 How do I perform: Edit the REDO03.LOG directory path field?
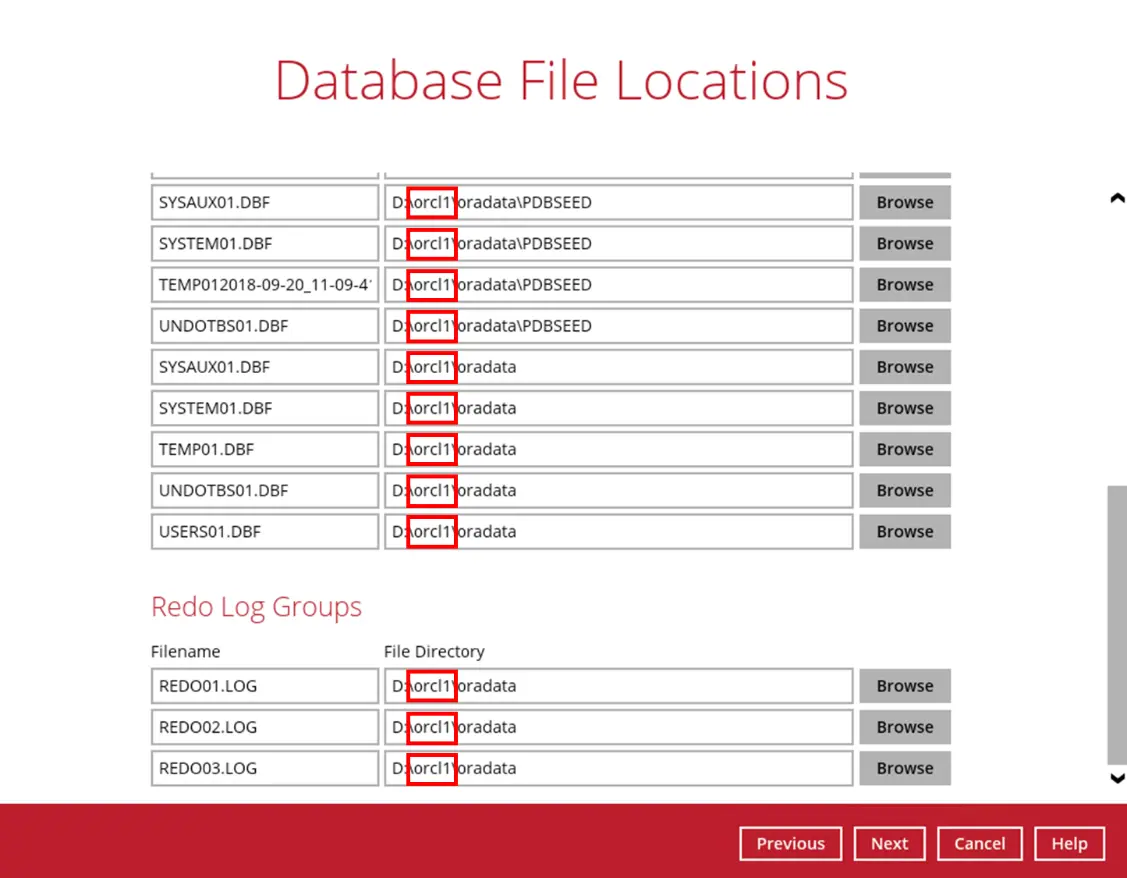pyautogui.click(x=617, y=767)
